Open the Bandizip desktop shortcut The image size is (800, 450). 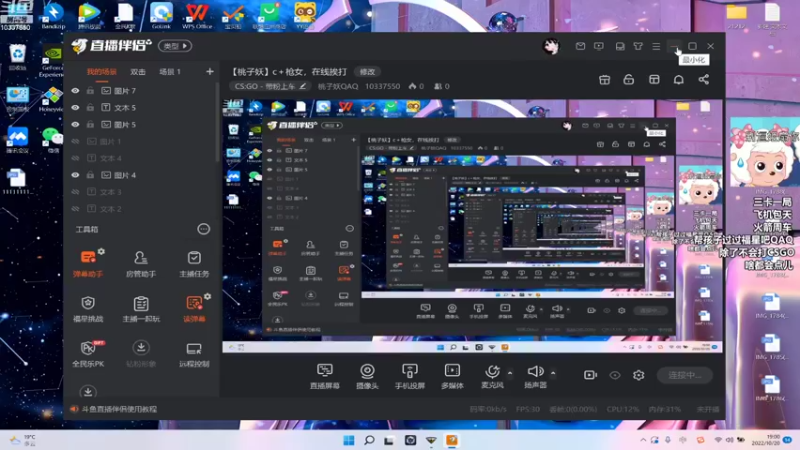(x=53, y=16)
